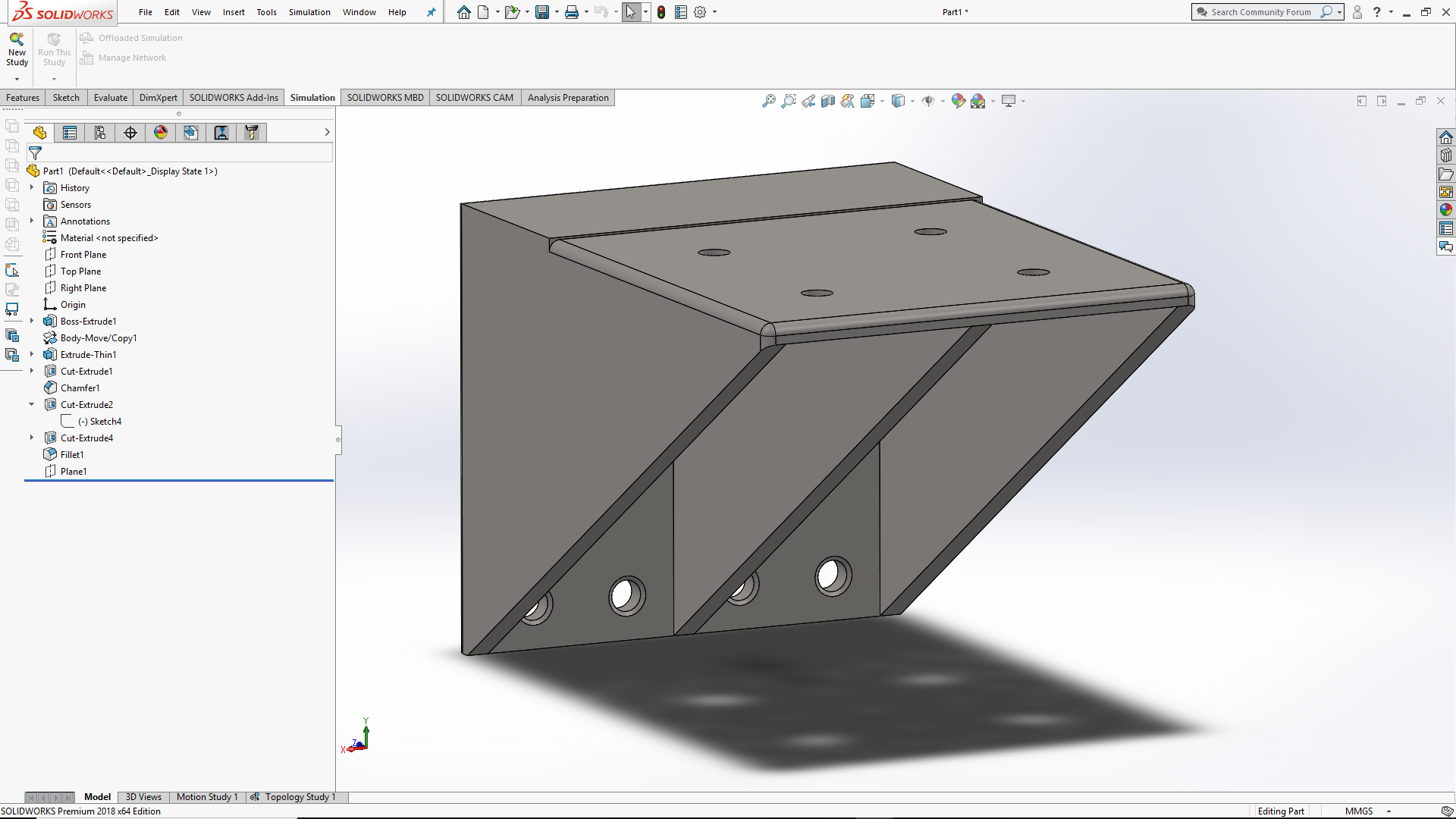Open the Options gear dropdown arrow
The height and width of the screenshot is (819, 1456).
[714, 12]
